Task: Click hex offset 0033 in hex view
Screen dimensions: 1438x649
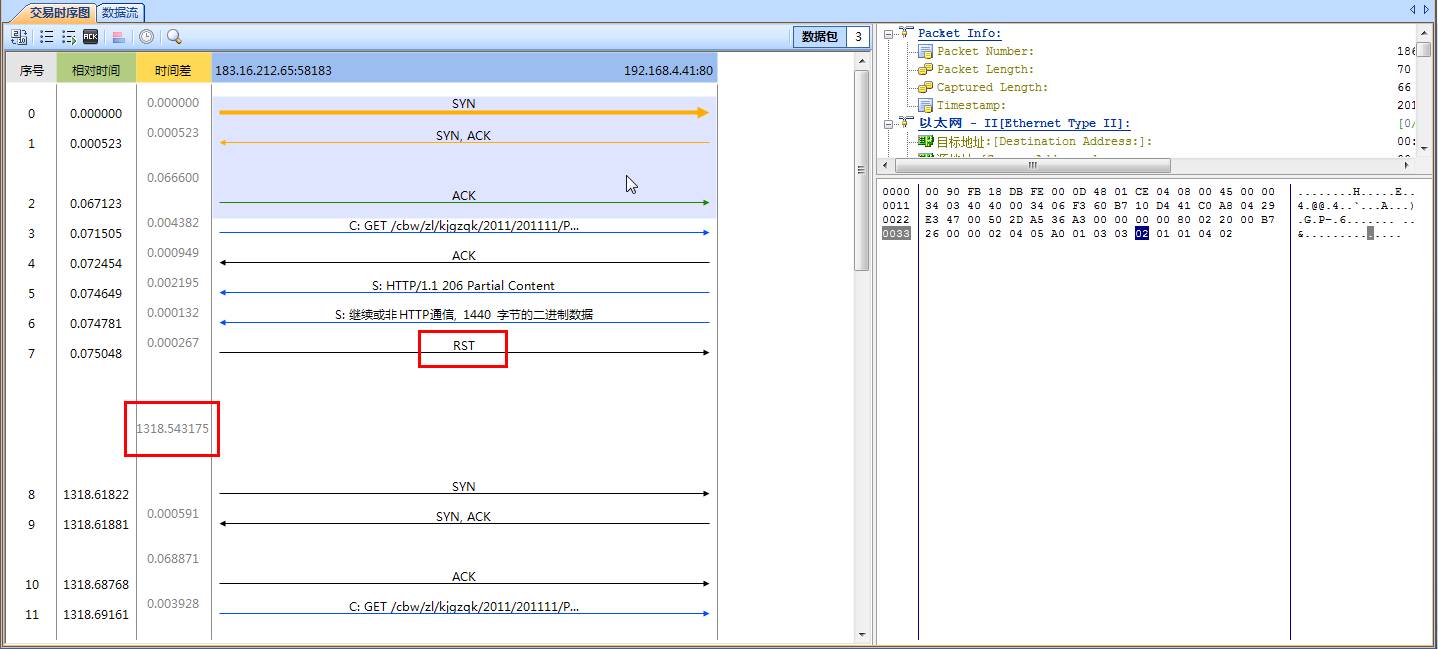Action: pos(896,233)
